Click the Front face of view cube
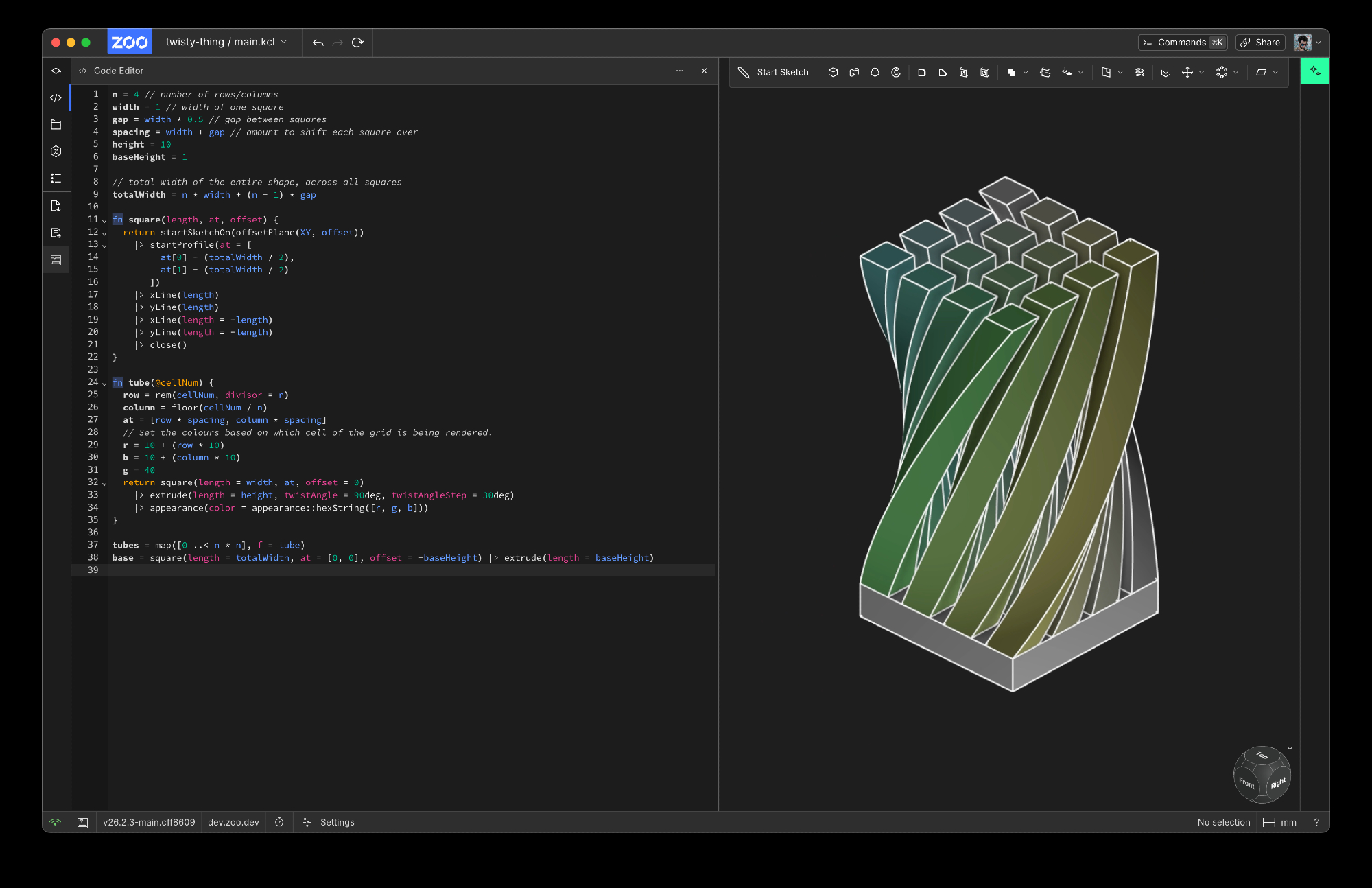The height and width of the screenshot is (888, 1372). click(1246, 783)
